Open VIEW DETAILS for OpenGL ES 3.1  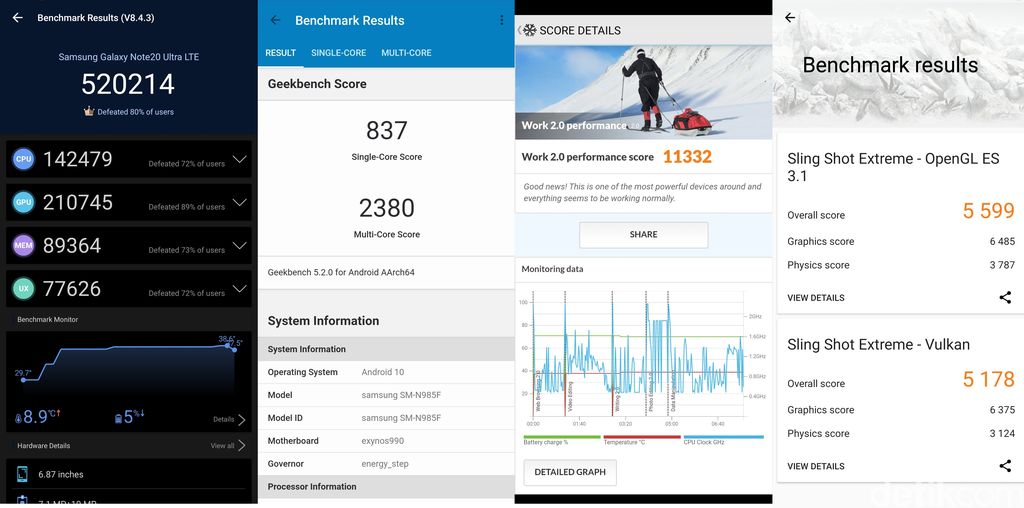point(816,298)
